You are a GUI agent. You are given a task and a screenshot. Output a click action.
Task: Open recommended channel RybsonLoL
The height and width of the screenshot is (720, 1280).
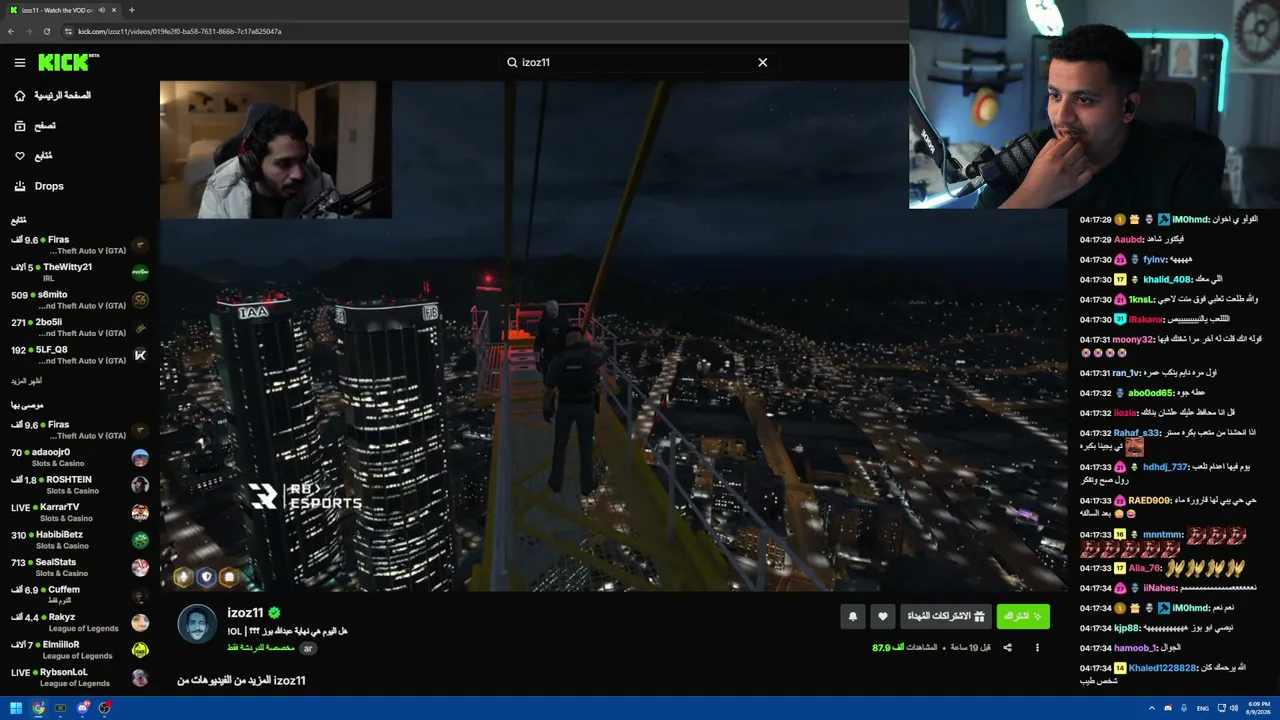(80, 677)
